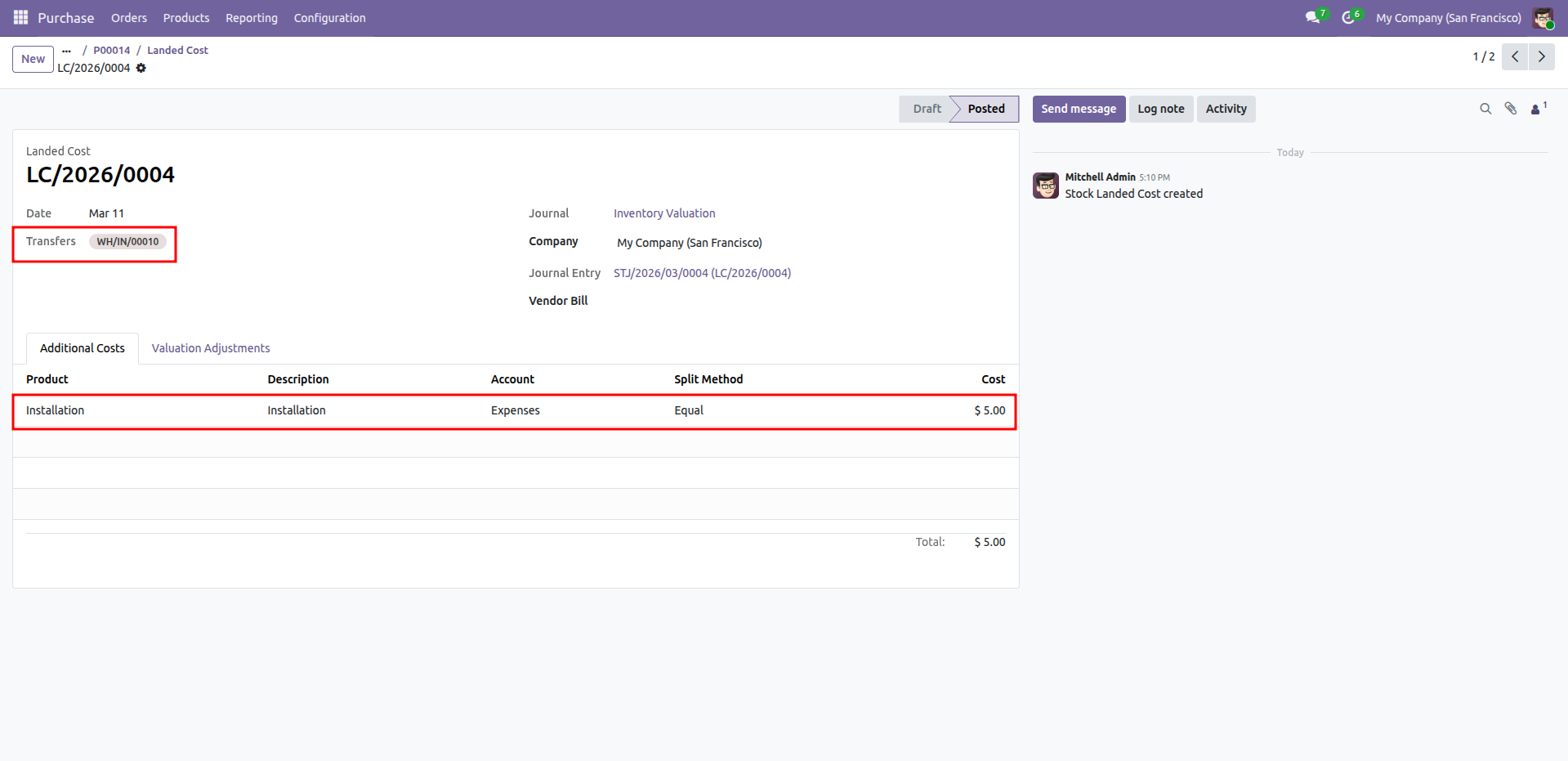Viewport: 1568px width, 761px height.
Task: Open P00014 breadcrumb link
Action: tap(111, 51)
